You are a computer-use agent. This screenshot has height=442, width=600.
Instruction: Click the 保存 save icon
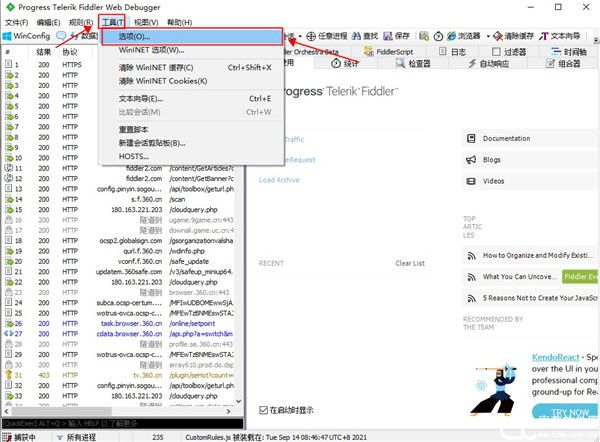(x=388, y=36)
